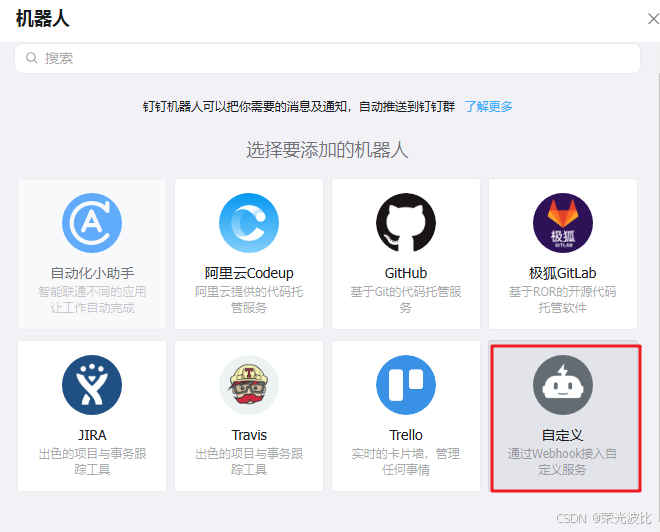Click description 智能联通不同的应用让工作自动完成
The image size is (660, 532).
click(x=92, y=300)
